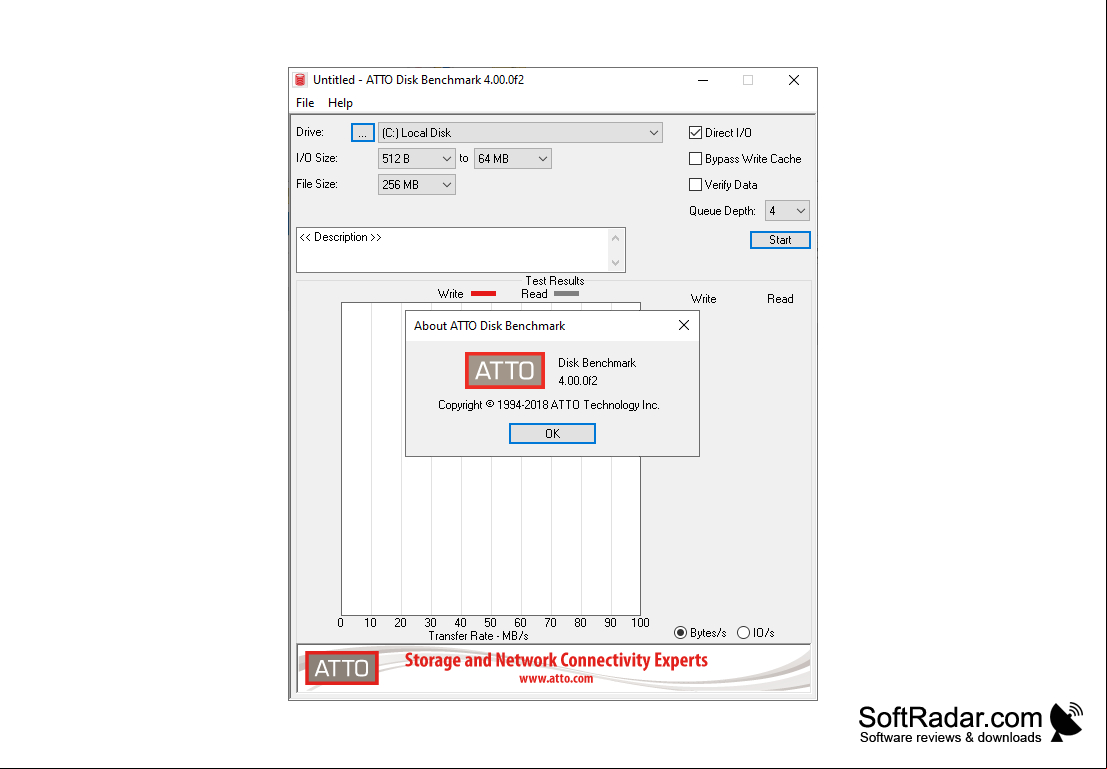Click the drive browse (...) button
Viewport: 1107px width, 769px height.
363,133
